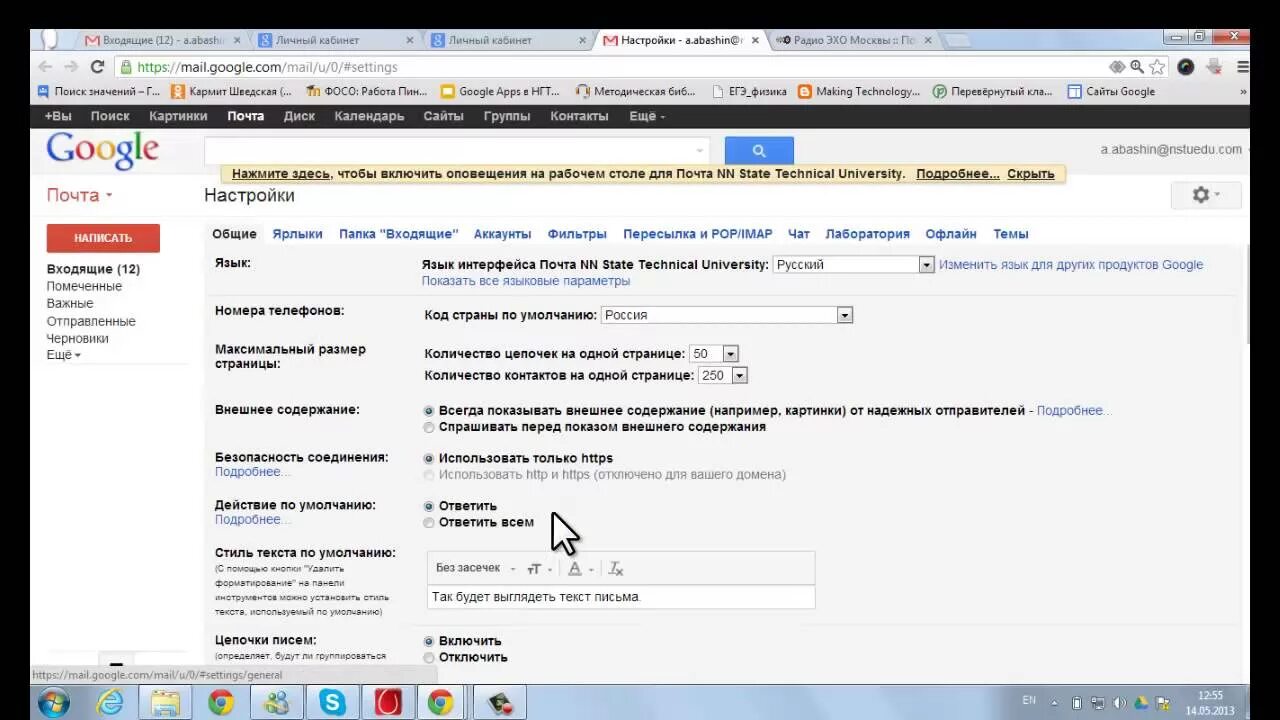Open the Making Technology Blogger bookmark
Image resolution: width=1280 pixels, height=720 pixels.
coord(859,91)
